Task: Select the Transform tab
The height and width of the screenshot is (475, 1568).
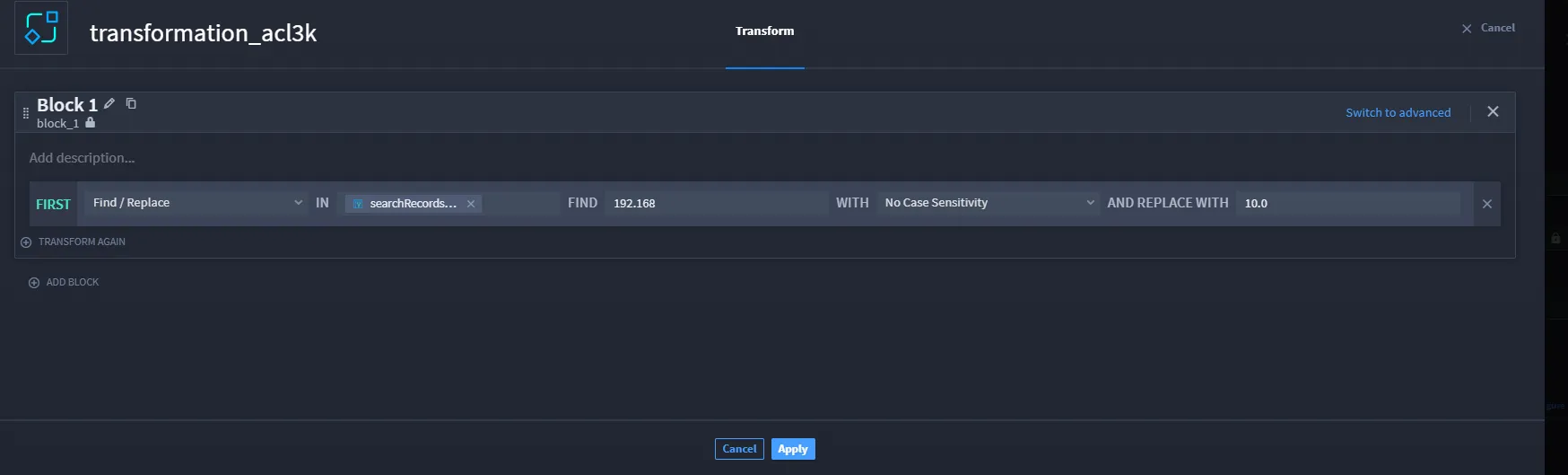Action: click(x=764, y=31)
